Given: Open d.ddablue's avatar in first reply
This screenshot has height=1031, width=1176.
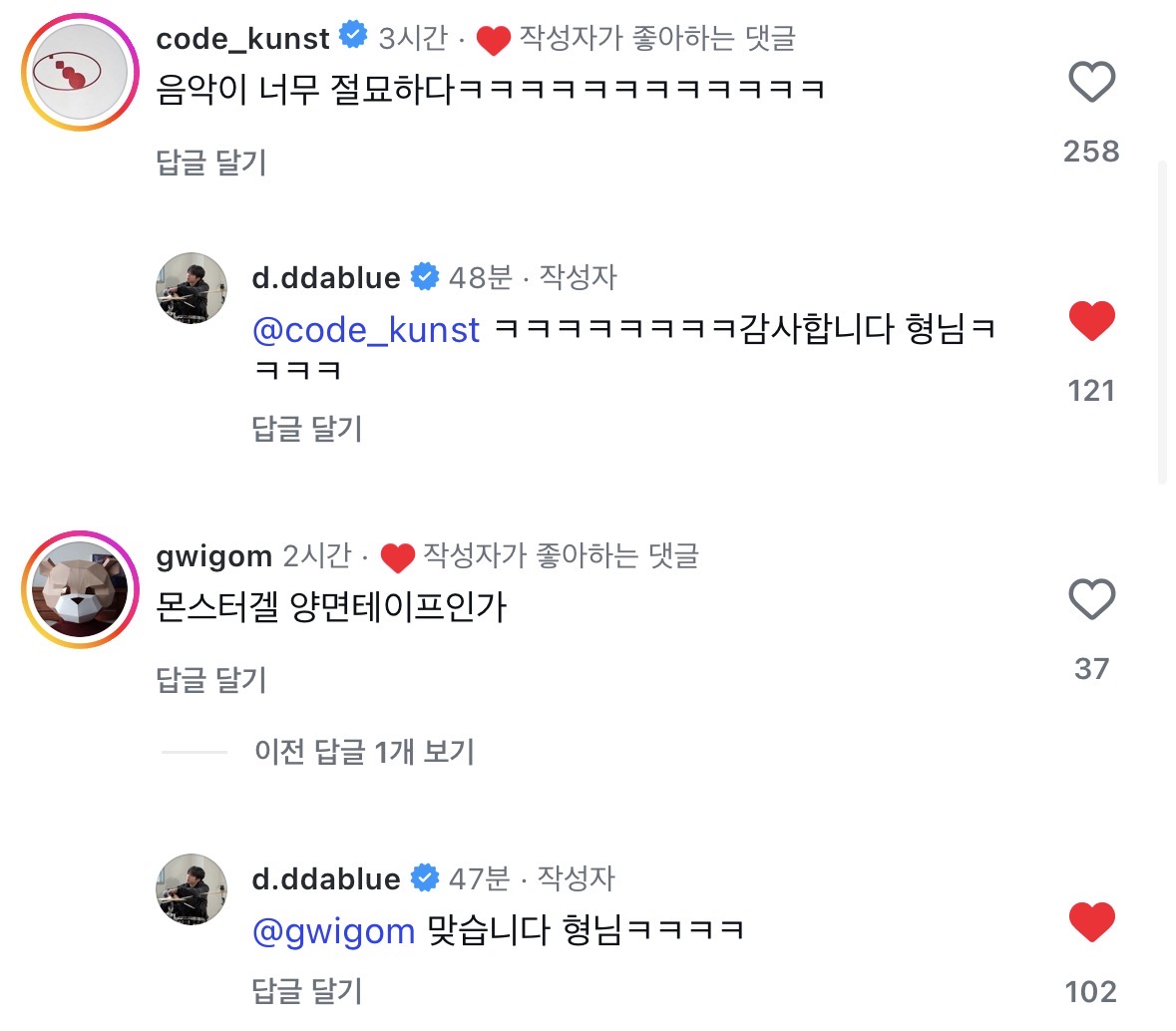Looking at the screenshot, I should (x=192, y=288).
